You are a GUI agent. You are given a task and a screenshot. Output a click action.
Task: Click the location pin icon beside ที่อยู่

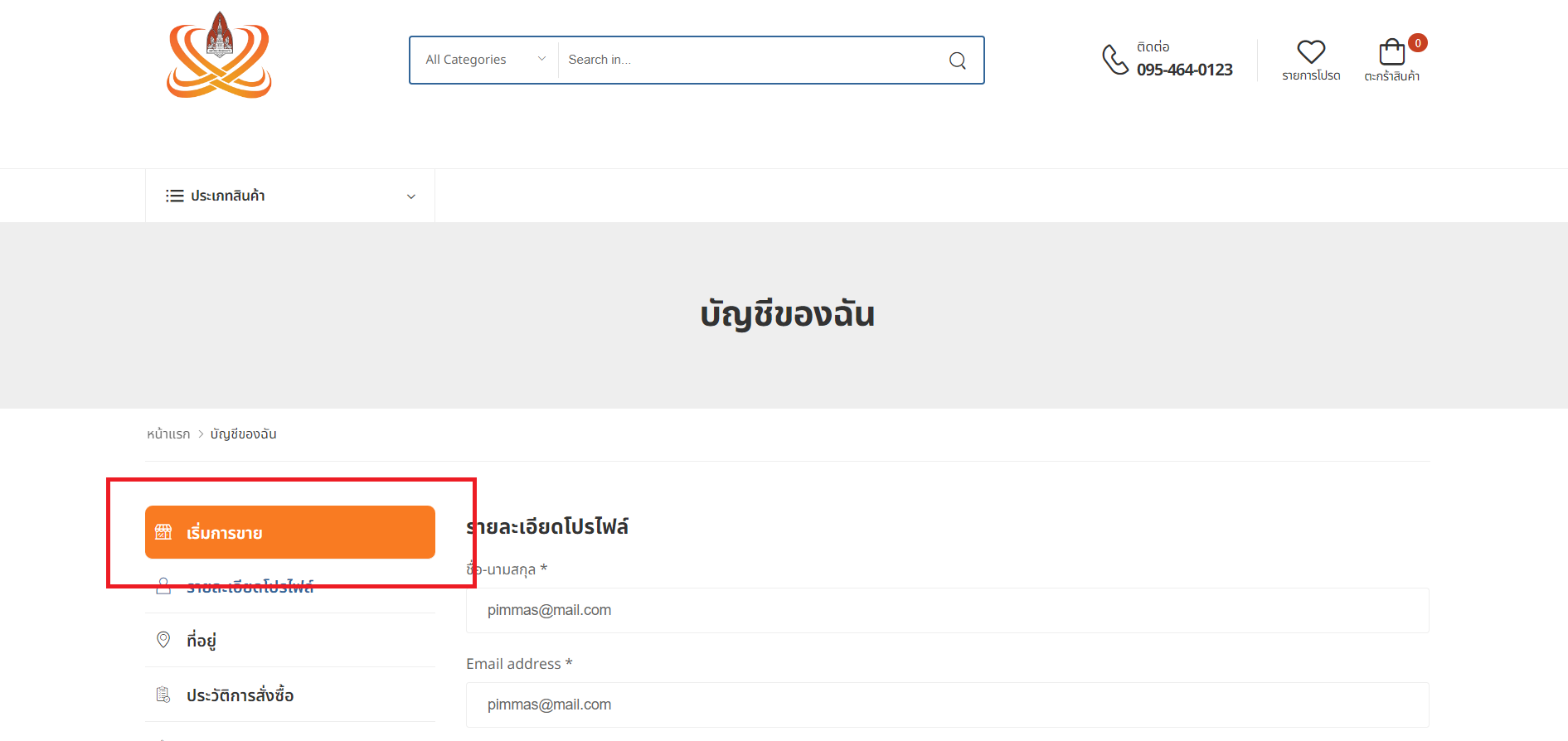163,640
